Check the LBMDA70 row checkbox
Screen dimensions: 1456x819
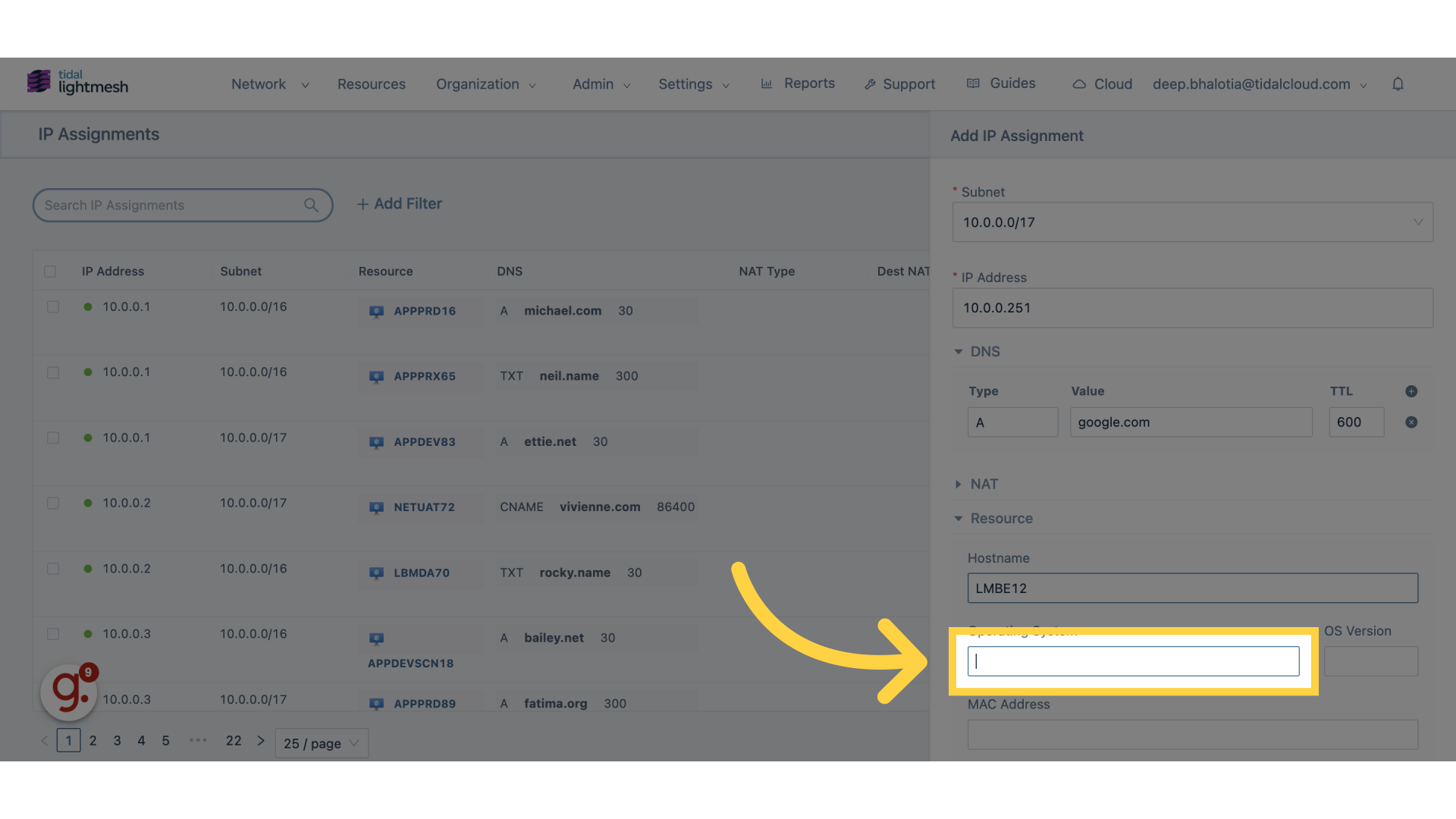53,569
